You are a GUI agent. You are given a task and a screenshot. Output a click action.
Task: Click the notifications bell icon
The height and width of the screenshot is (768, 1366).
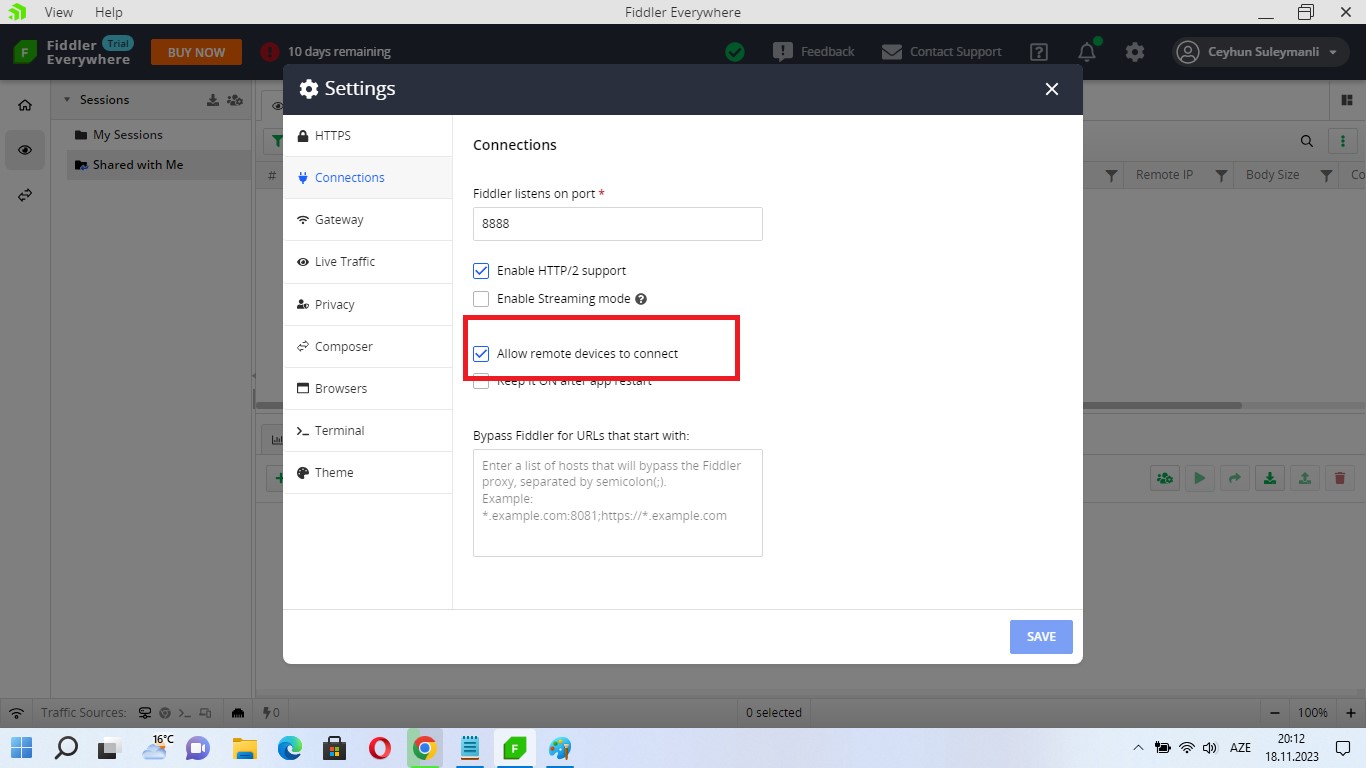1087,52
